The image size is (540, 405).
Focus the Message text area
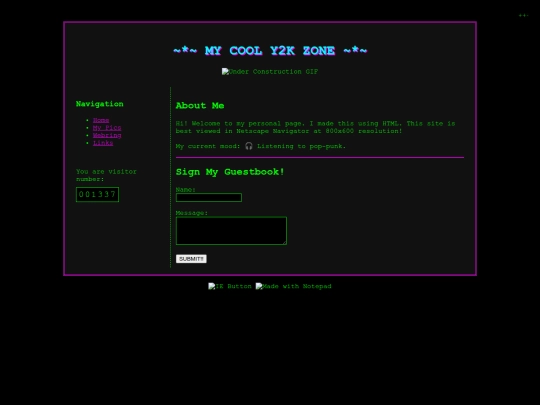[231, 231]
